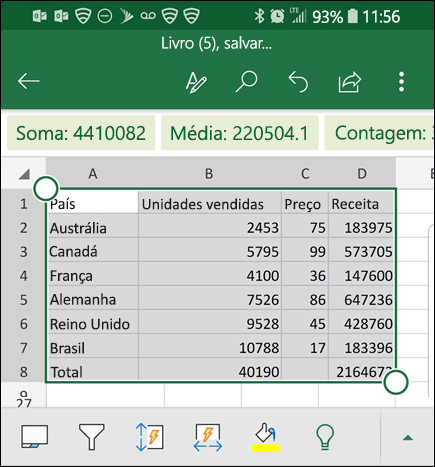
Task: Select the cell with 40190
Action: tap(210, 371)
